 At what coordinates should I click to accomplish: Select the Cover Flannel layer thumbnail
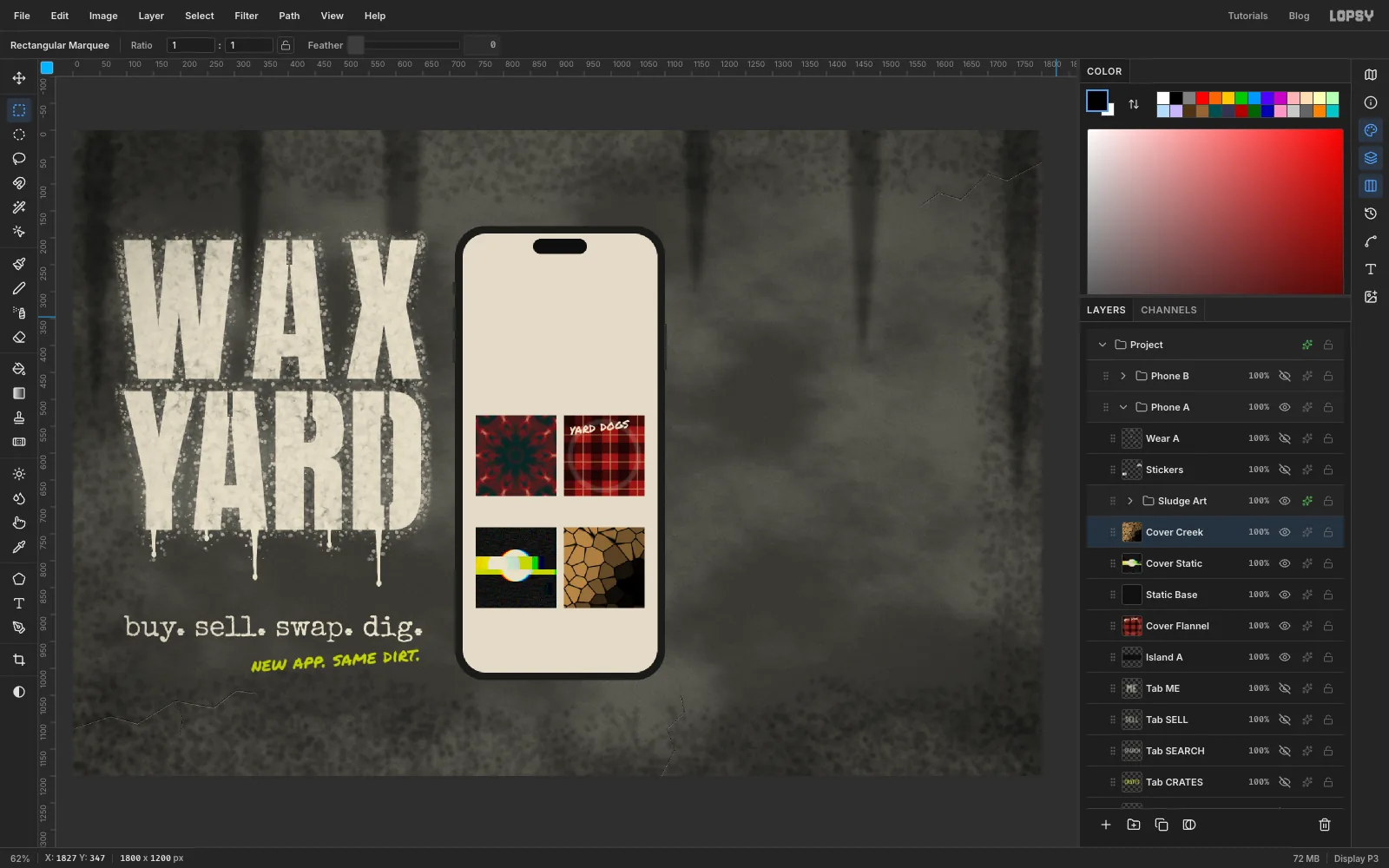pyautogui.click(x=1132, y=626)
